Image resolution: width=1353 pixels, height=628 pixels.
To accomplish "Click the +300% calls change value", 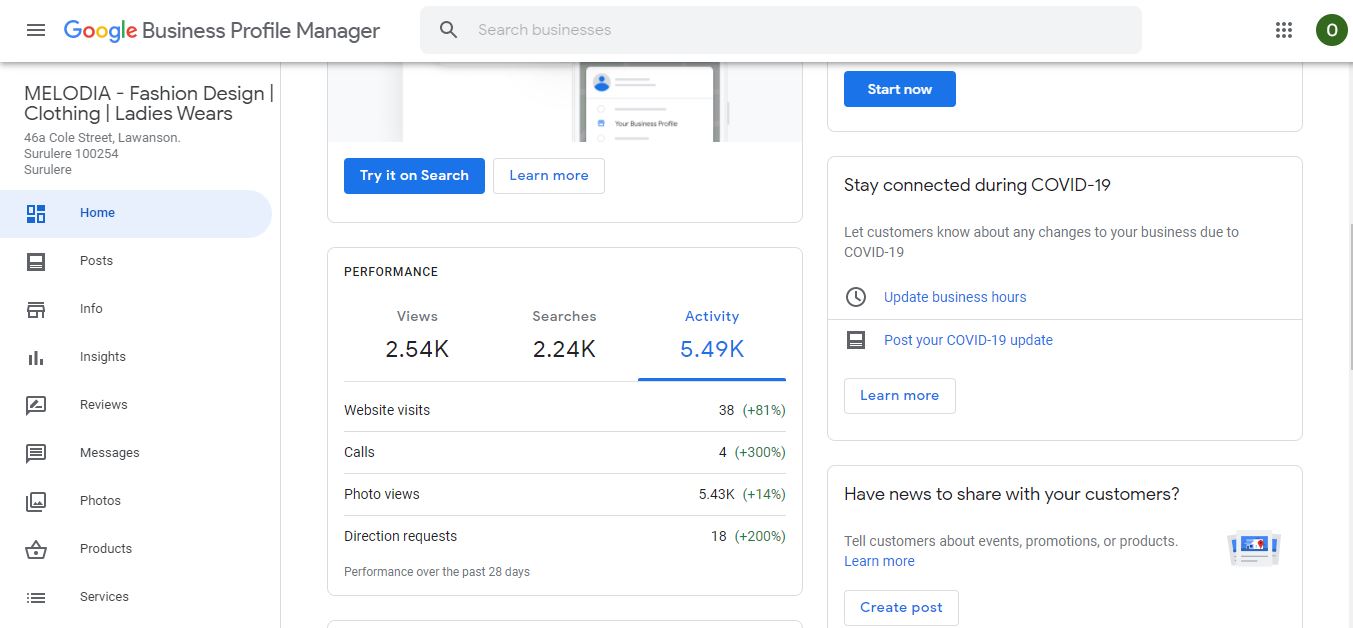I will point(760,452).
